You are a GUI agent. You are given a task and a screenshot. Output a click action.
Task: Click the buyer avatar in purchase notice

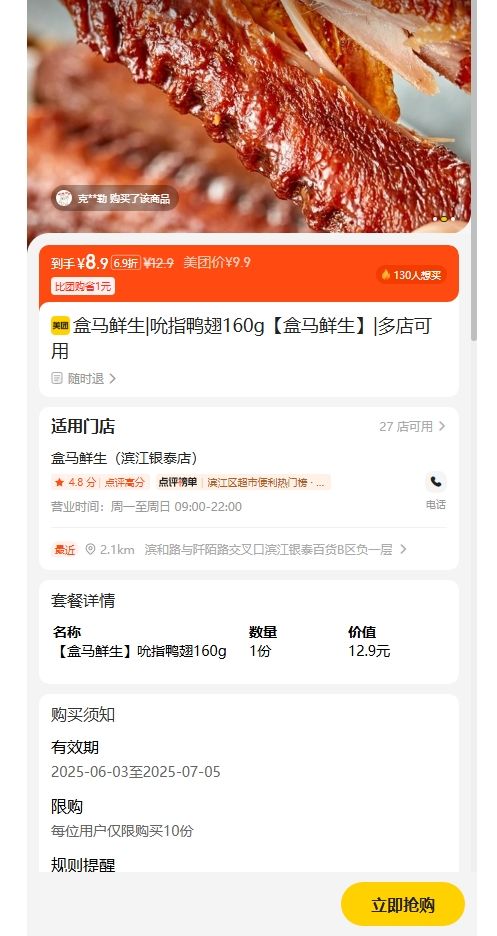tap(64, 198)
